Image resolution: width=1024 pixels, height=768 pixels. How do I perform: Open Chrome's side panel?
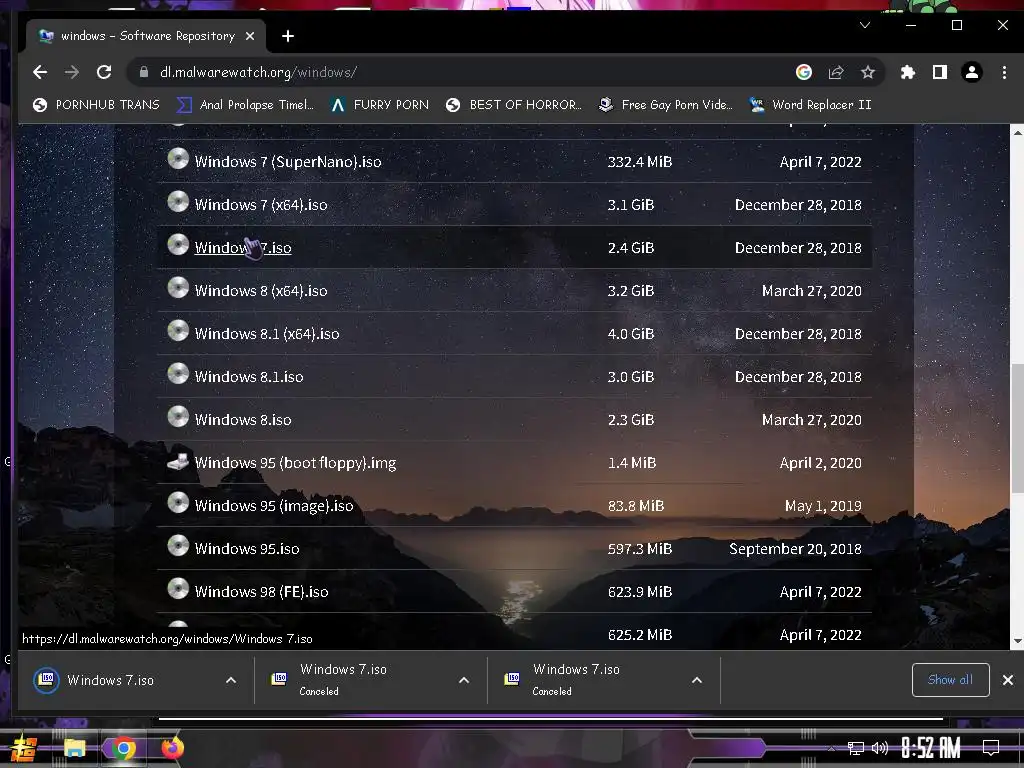pos(940,72)
